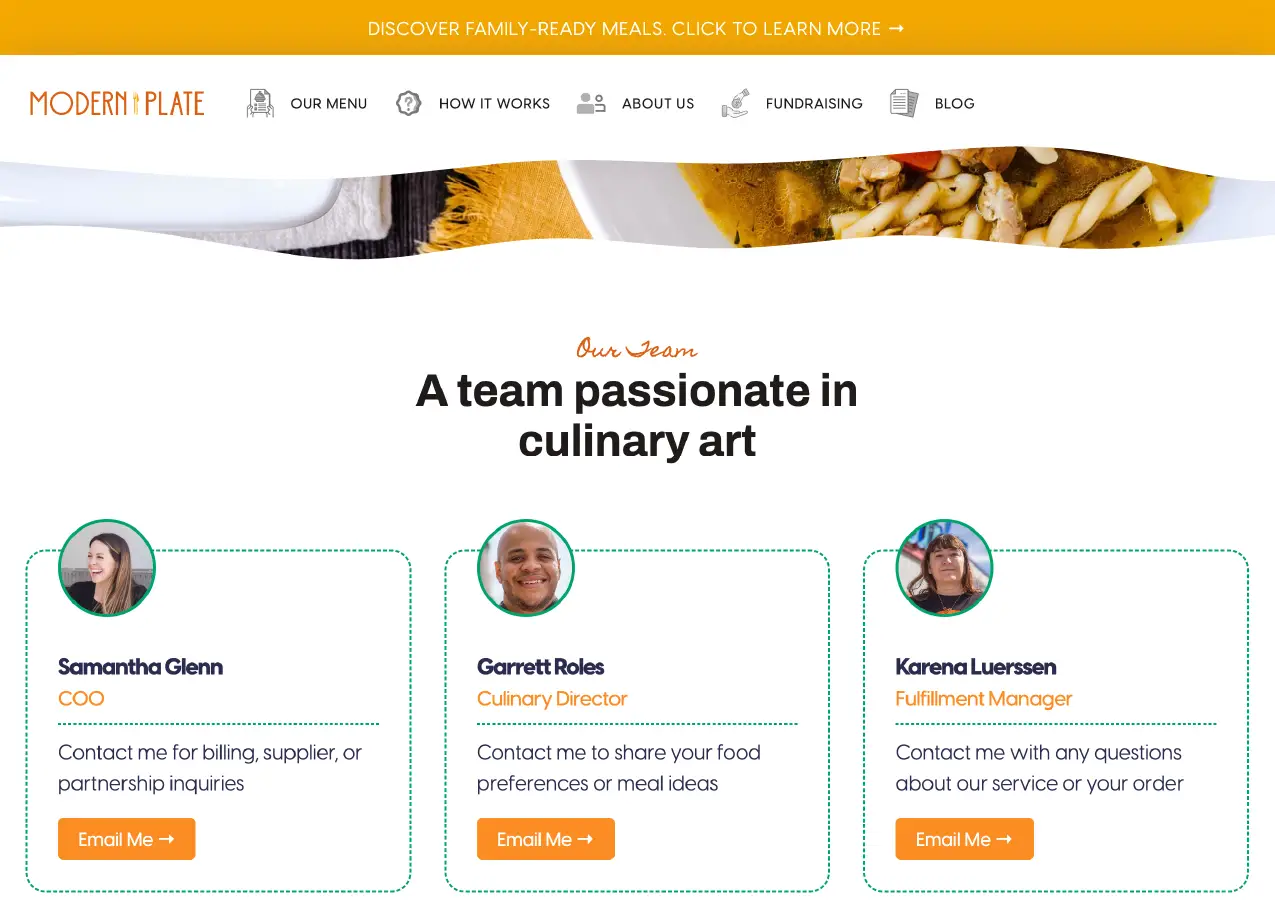Email Karena Luerssen about your order

coord(964,839)
